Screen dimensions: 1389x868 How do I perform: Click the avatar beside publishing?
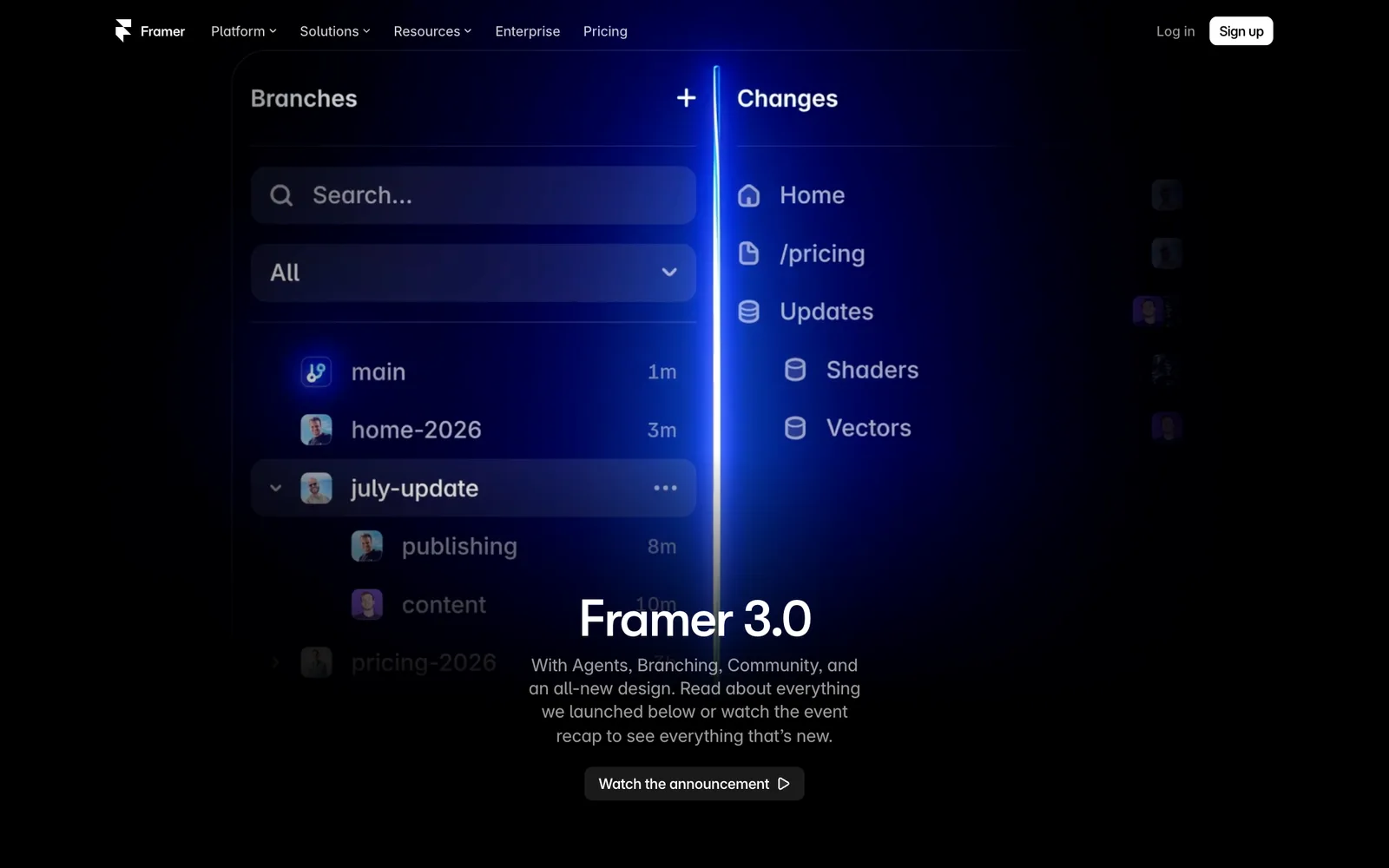click(x=366, y=546)
